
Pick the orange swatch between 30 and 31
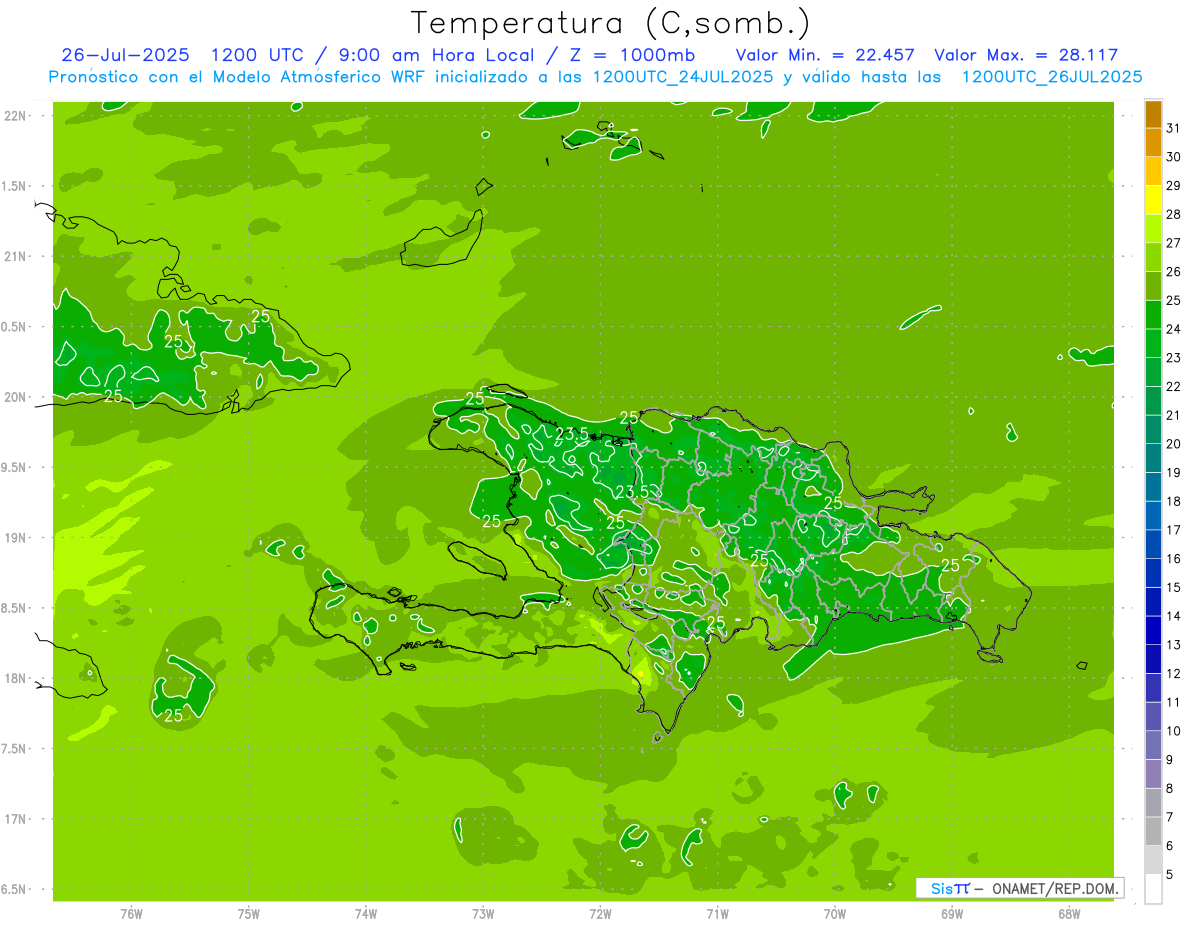(1153, 143)
